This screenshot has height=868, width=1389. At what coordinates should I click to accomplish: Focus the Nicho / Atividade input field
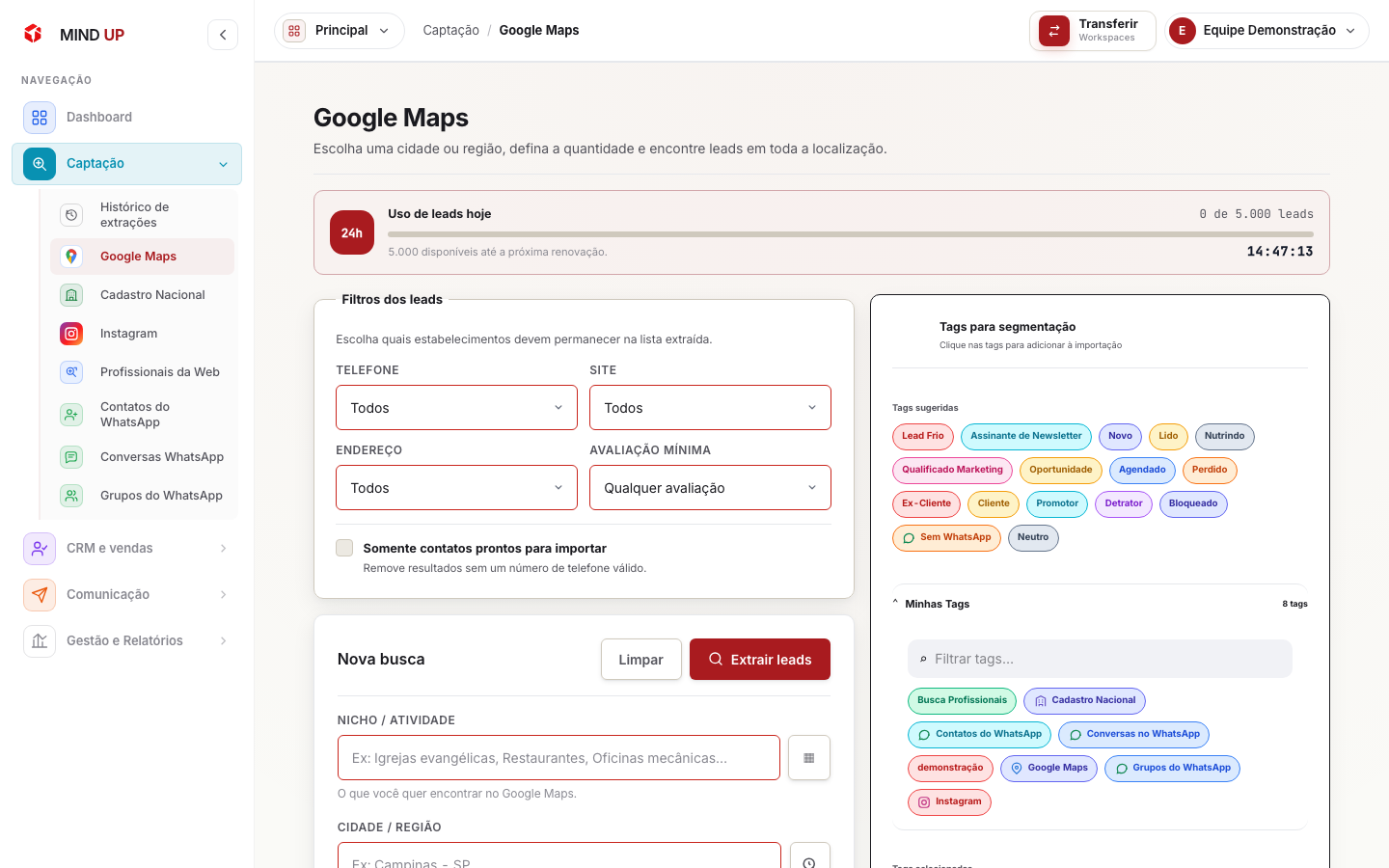coord(558,758)
